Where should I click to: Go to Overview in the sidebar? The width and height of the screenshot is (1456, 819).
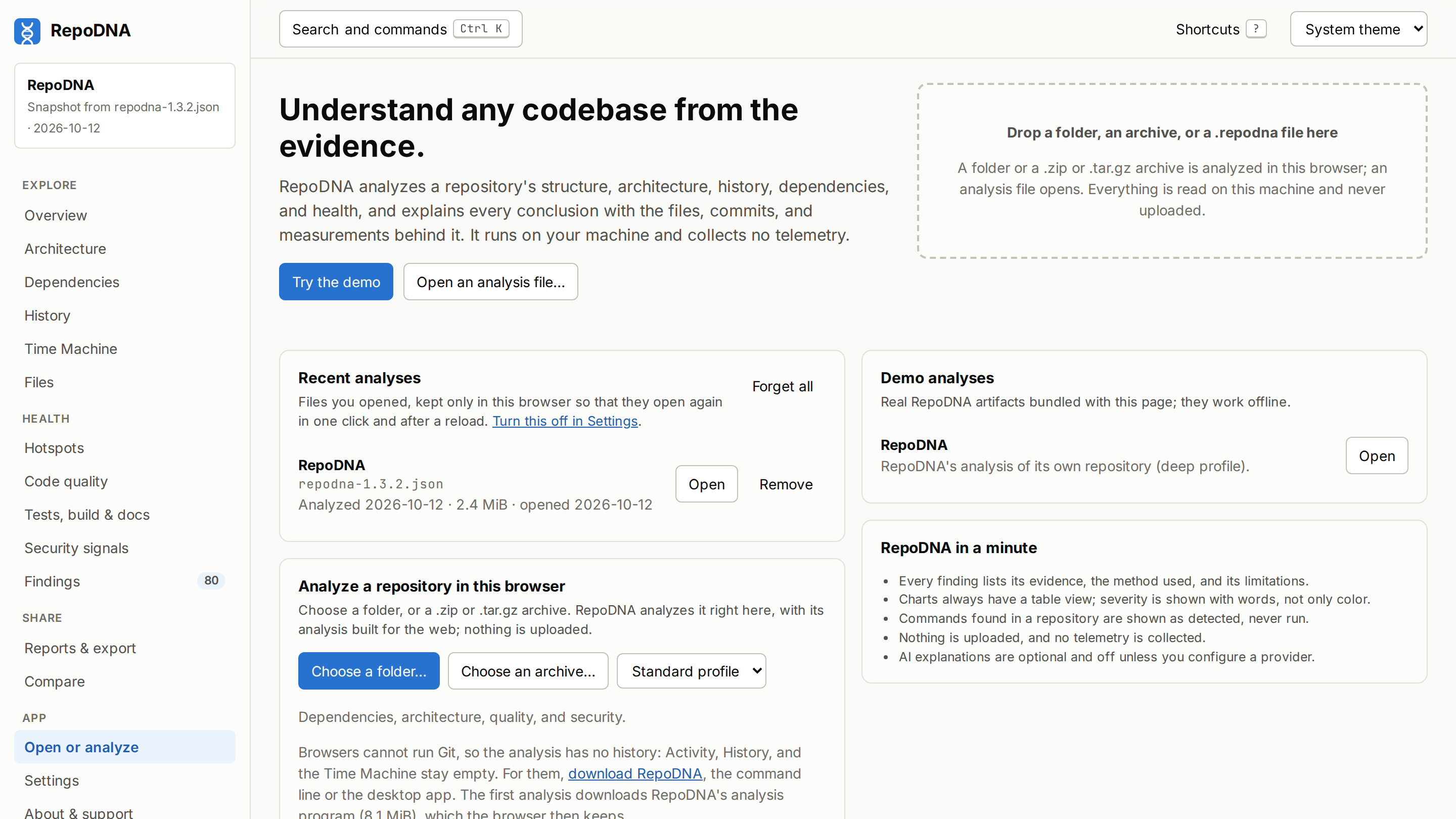coord(125,215)
